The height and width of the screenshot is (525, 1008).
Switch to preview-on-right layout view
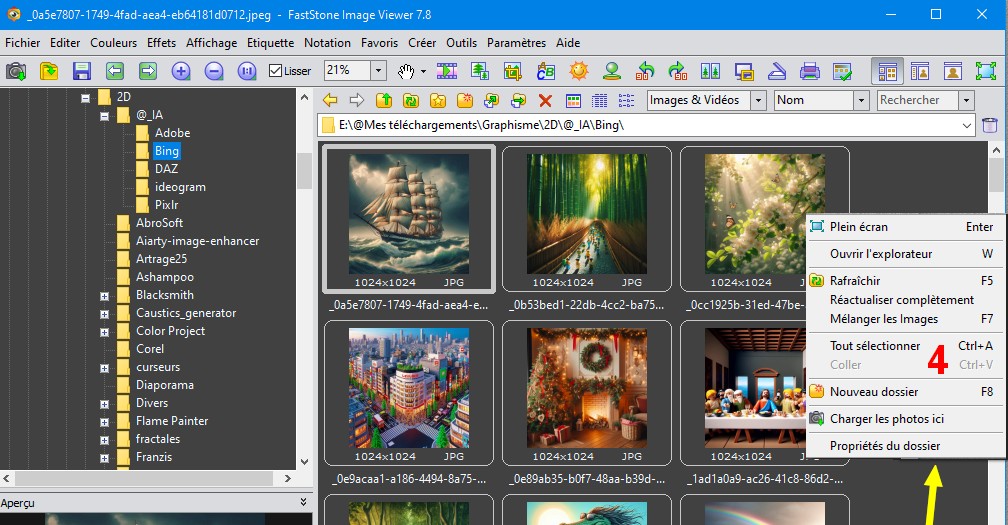point(920,71)
